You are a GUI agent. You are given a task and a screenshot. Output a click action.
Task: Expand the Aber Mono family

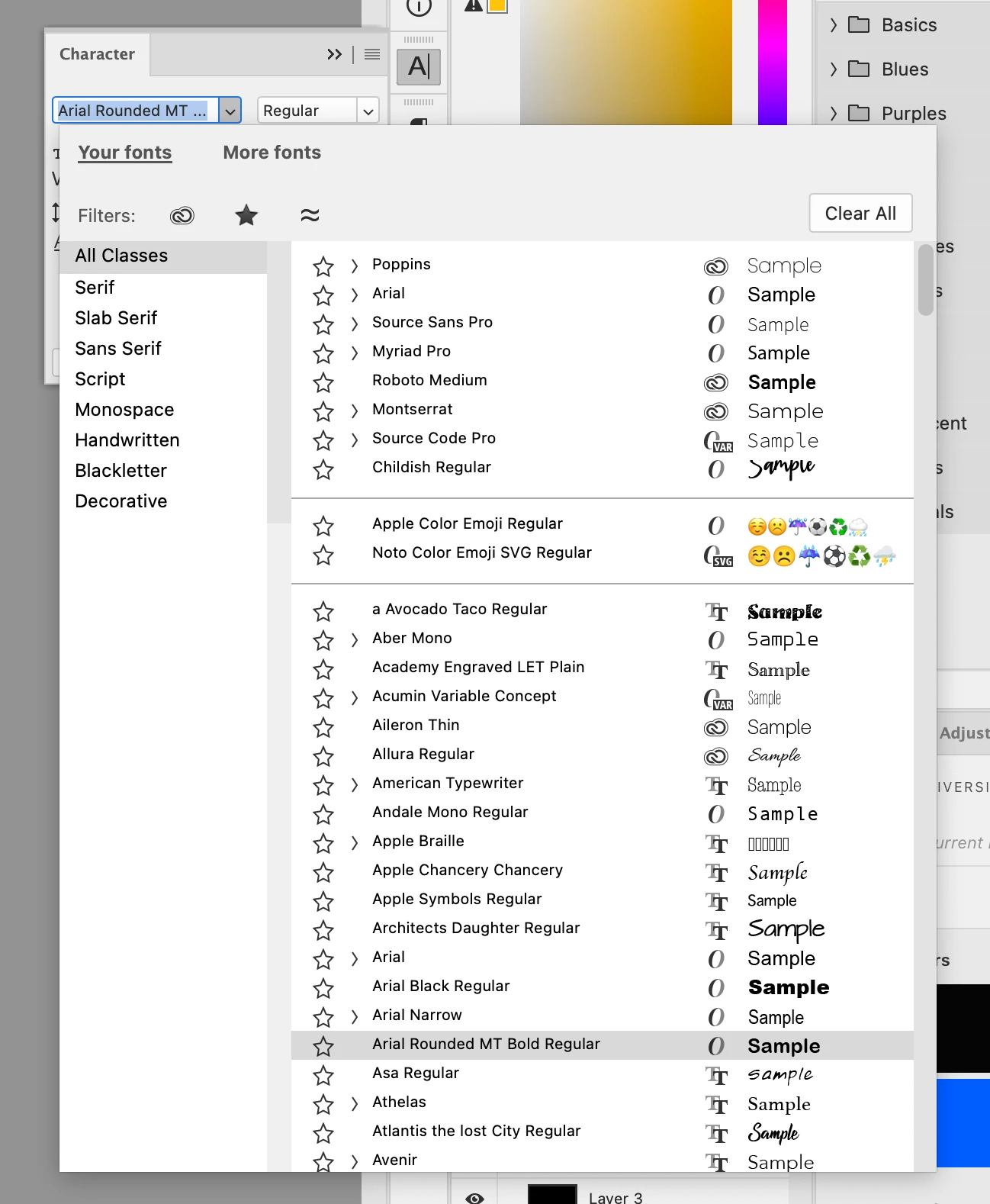click(x=354, y=639)
